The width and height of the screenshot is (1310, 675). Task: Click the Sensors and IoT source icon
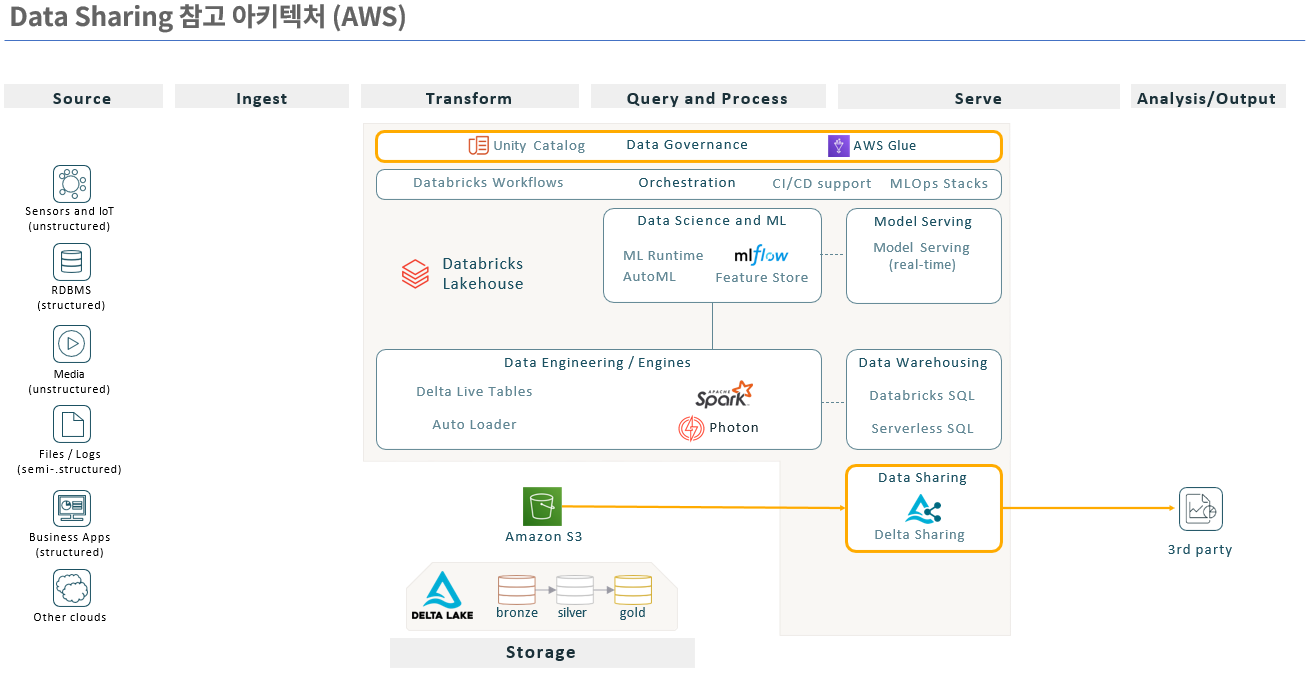(x=72, y=184)
